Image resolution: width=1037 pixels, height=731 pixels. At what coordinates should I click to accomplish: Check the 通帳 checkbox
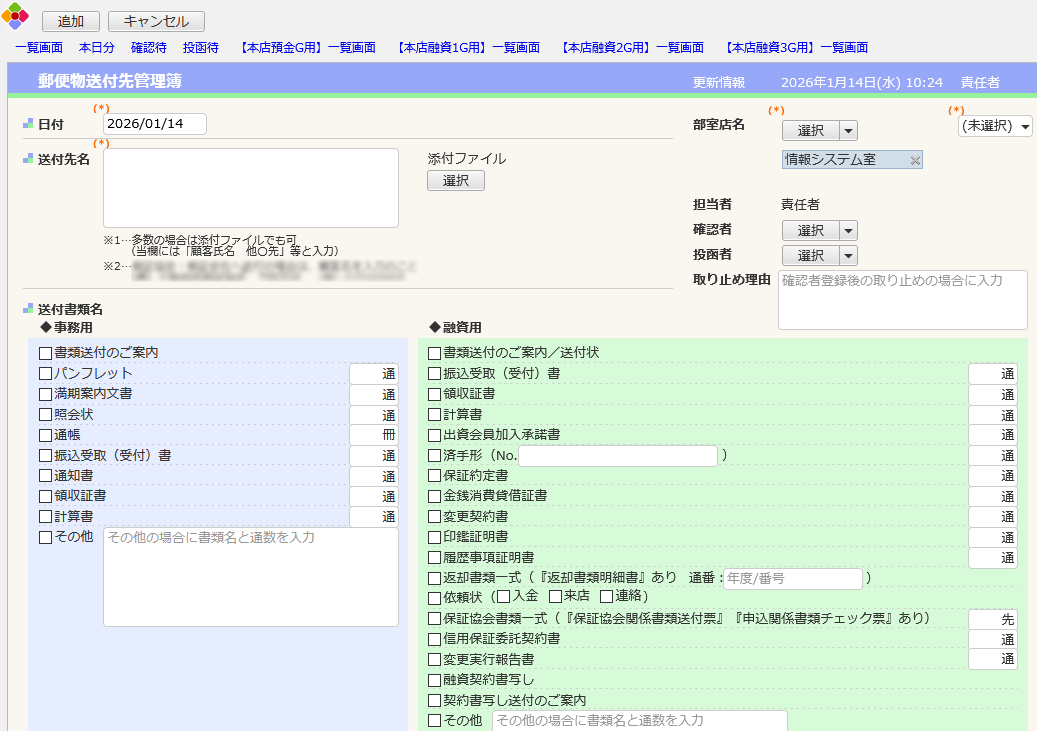[43, 434]
